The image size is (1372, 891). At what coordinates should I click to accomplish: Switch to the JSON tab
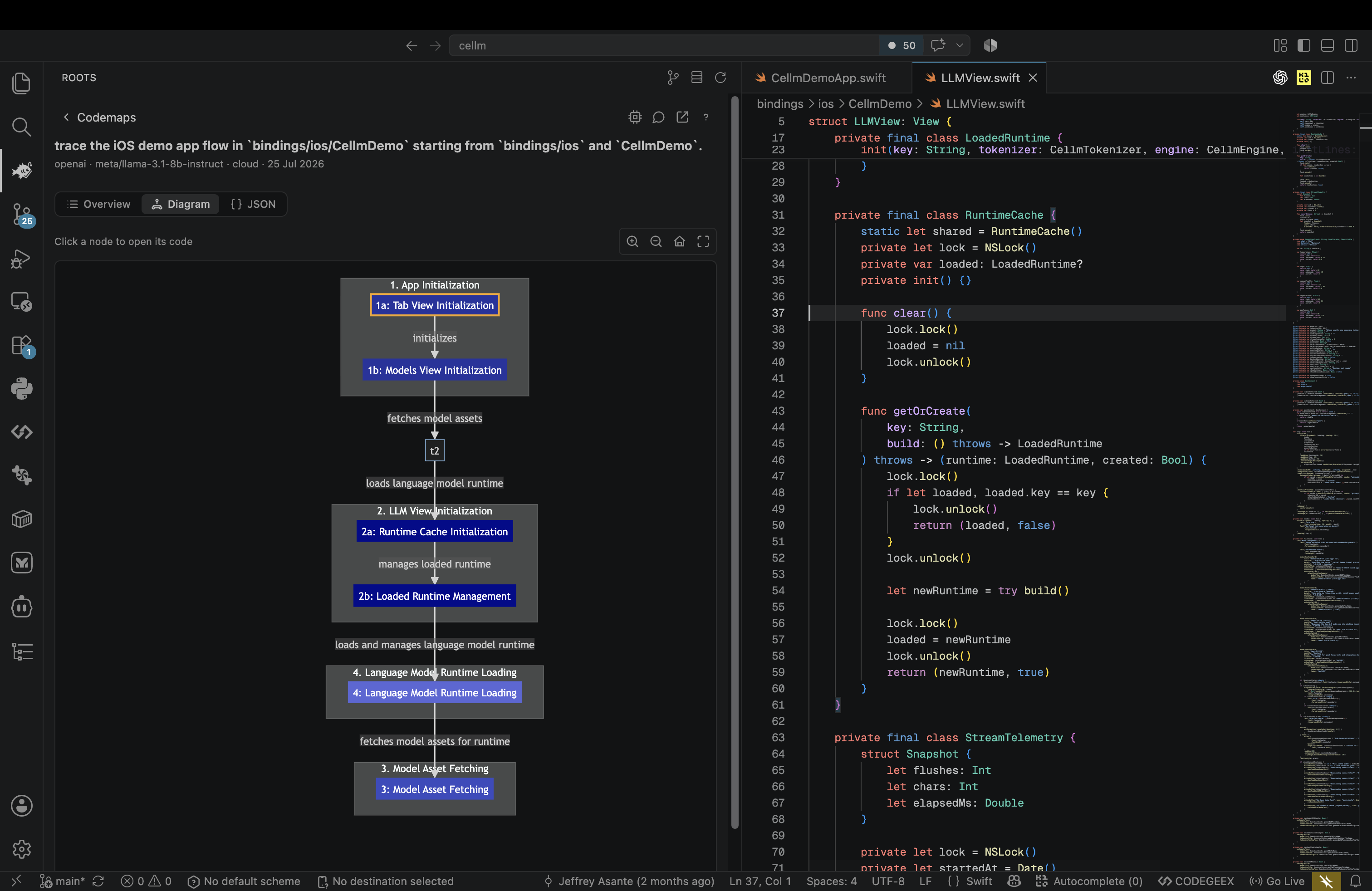pos(253,204)
